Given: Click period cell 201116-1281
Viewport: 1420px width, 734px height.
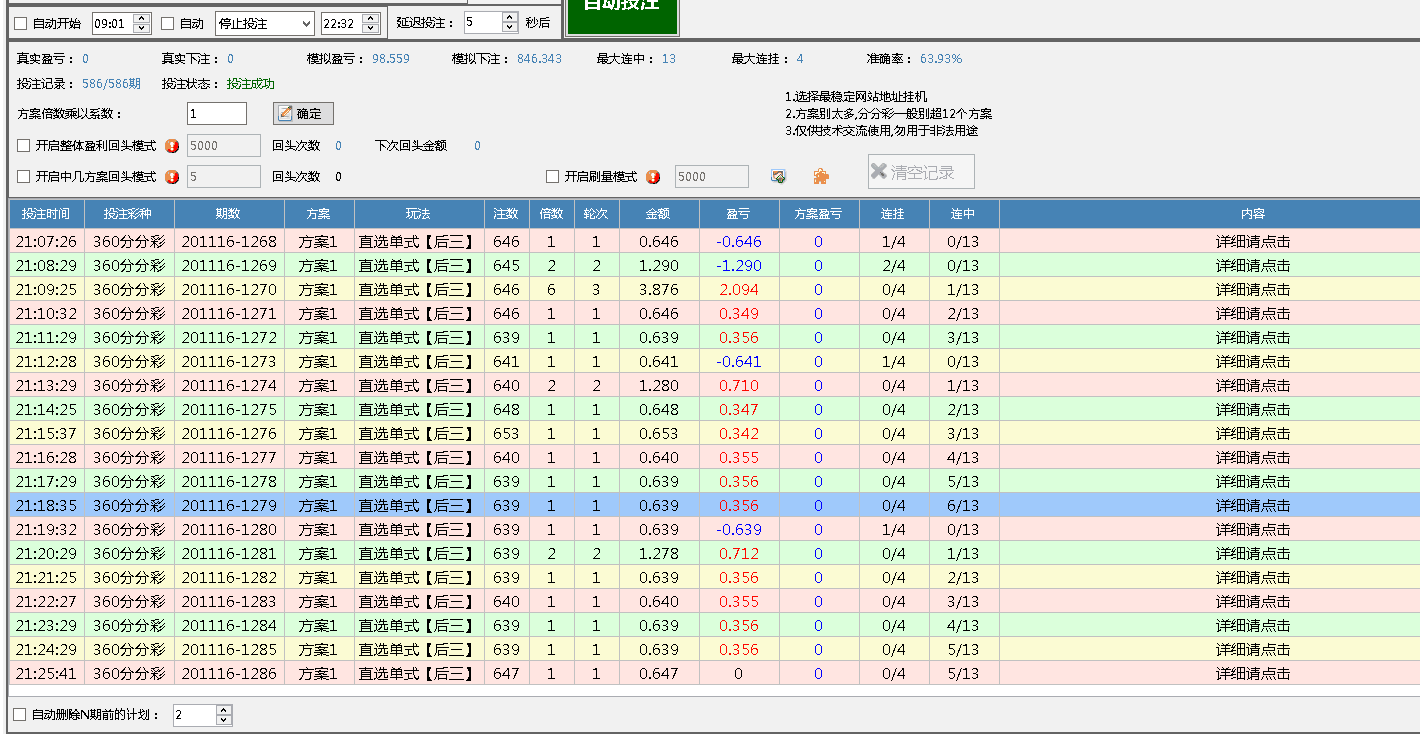Looking at the screenshot, I should (x=229, y=554).
